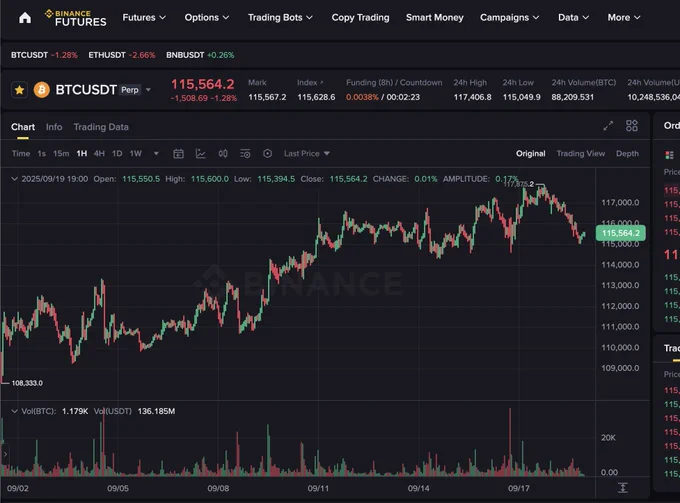Collapse the Vol(BTC) indicator legend
680x503 pixels.
pos(14,411)
